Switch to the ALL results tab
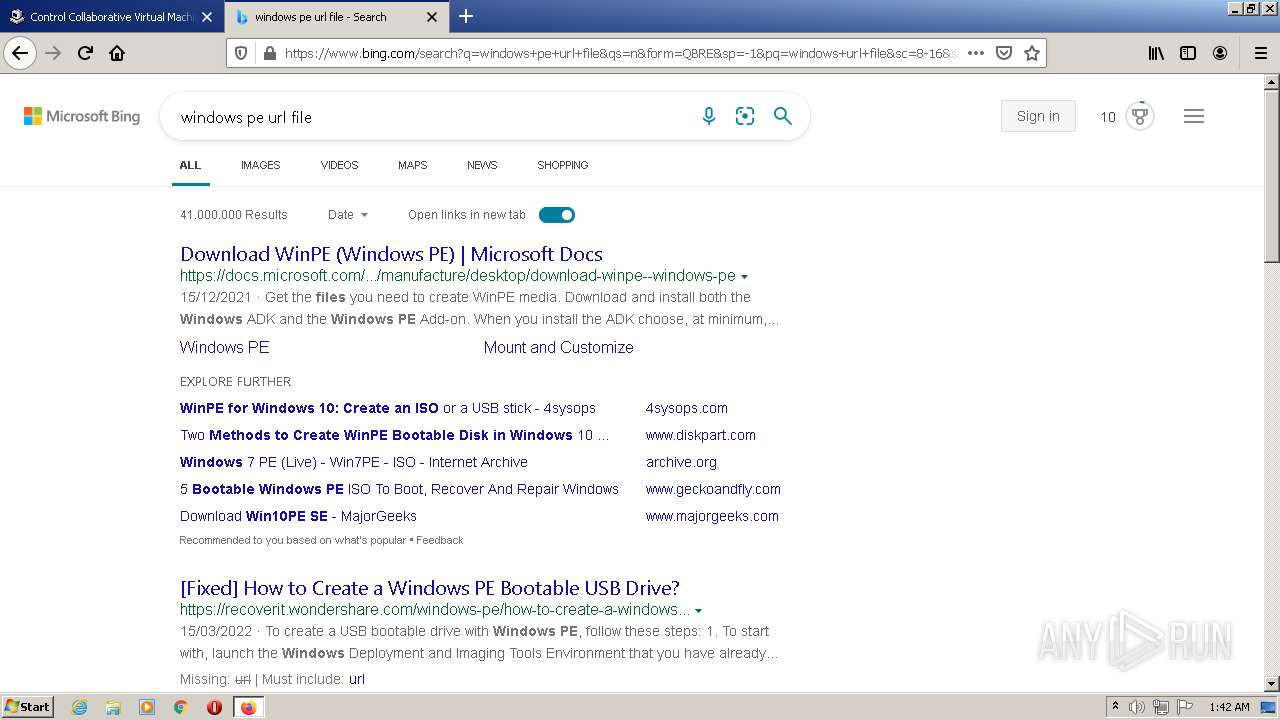 click(190, 165)
